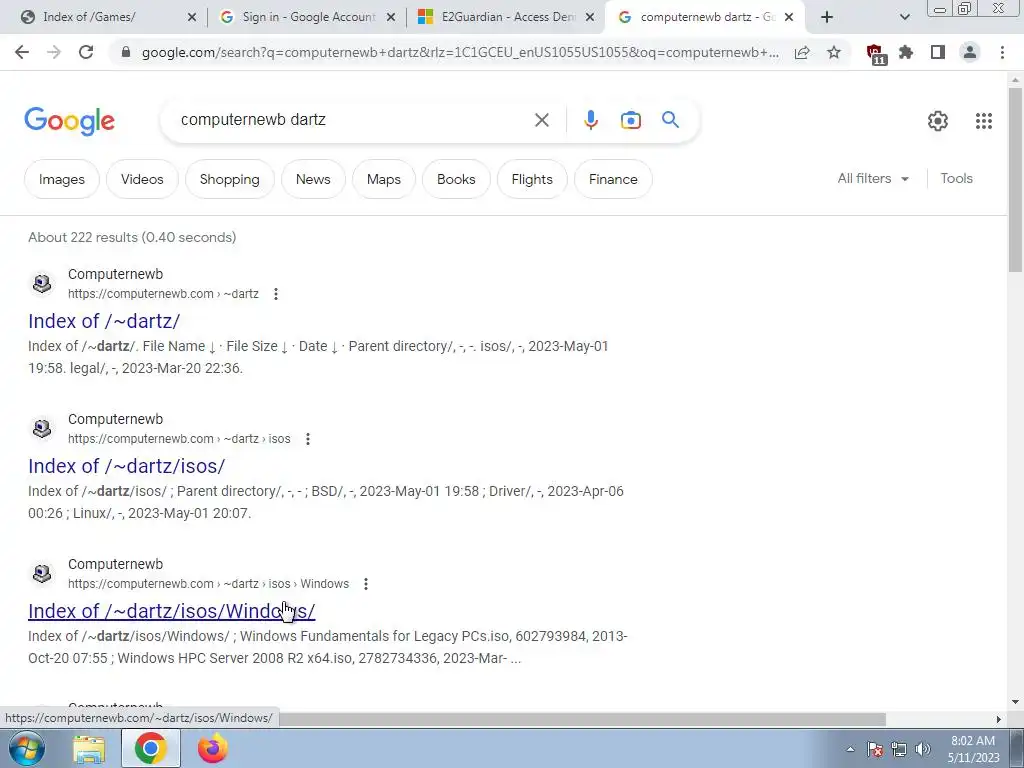The width and height of the screenshot is (1024, 768).
Task: Close the Index of /Games/ tab
Action: click(x=192, y=18)
